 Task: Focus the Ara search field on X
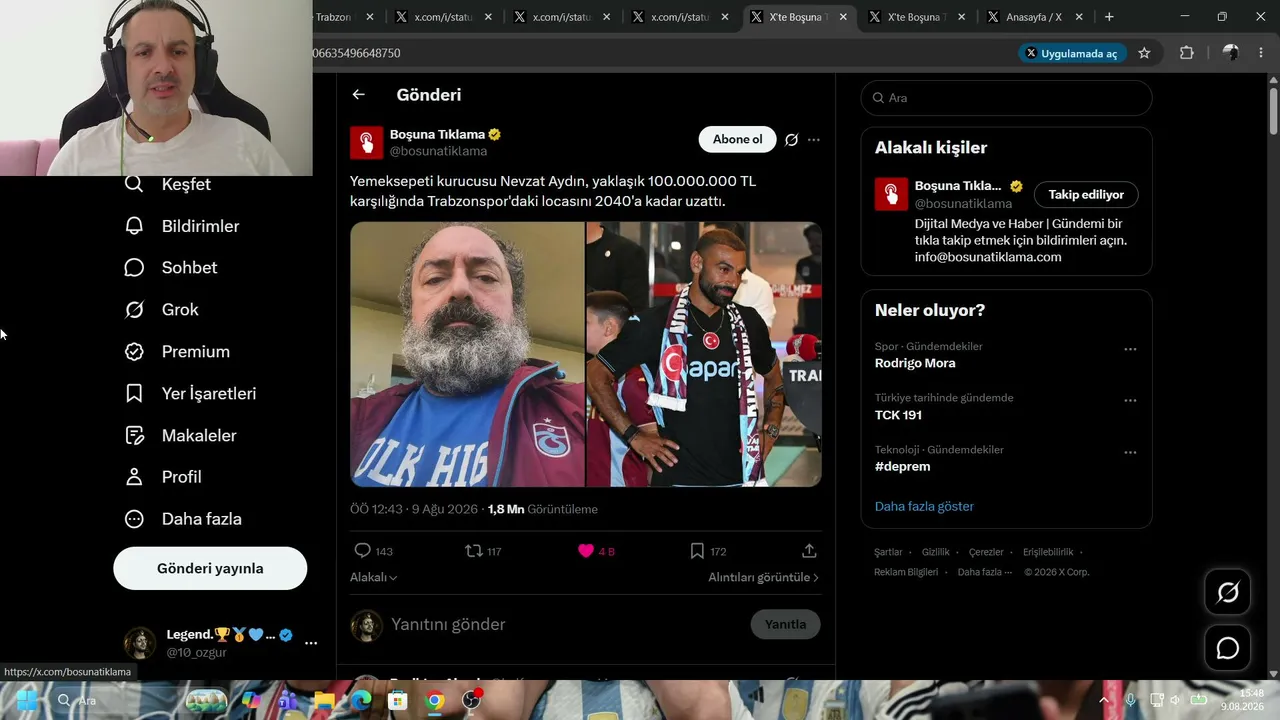pos(1006,98)
